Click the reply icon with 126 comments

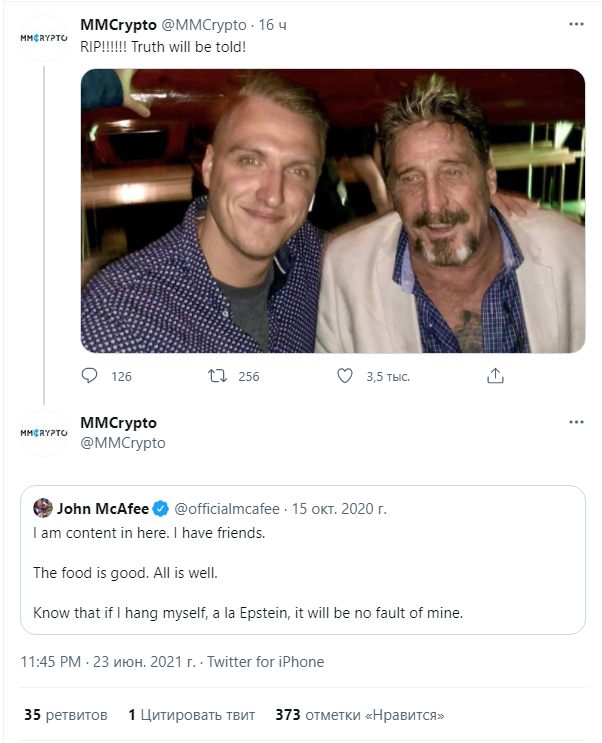click(x=89, y=376)
